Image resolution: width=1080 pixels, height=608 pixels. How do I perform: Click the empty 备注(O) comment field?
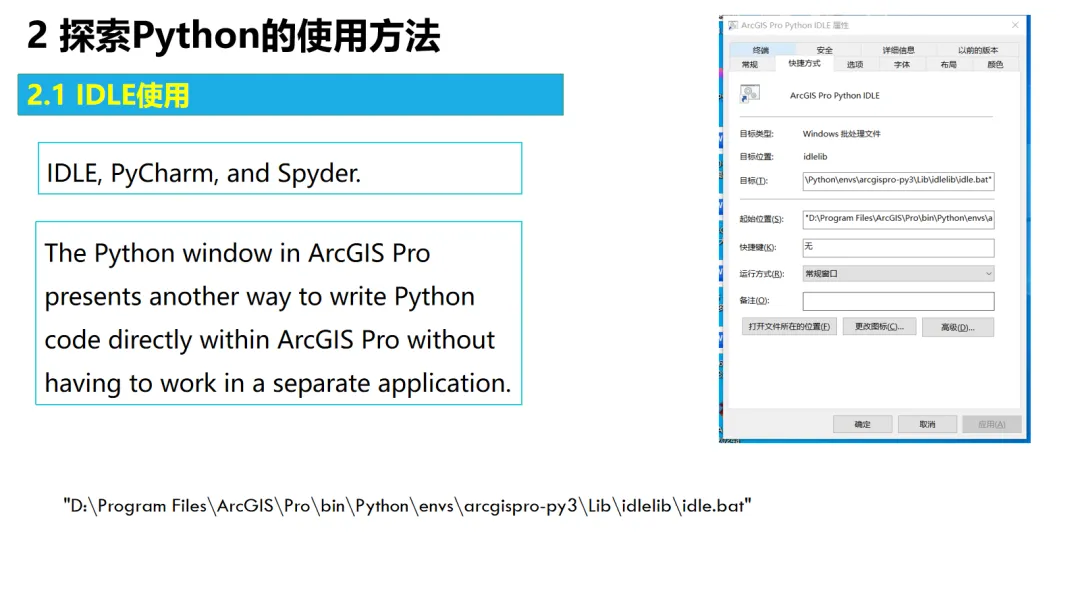tap(898, 301)
